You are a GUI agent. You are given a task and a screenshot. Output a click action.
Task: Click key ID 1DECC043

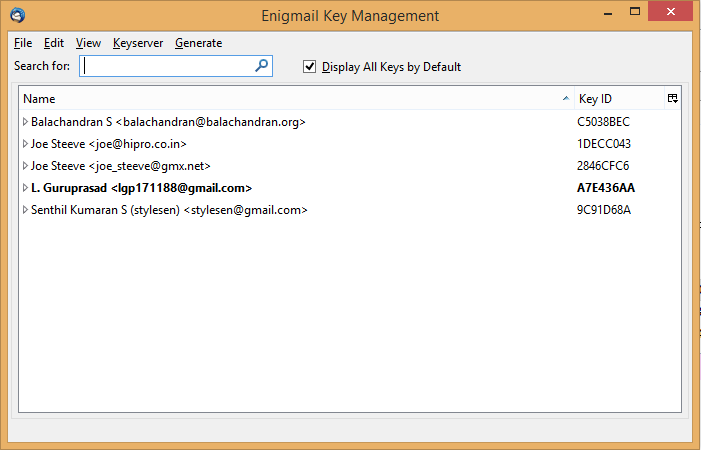(604, 143)
